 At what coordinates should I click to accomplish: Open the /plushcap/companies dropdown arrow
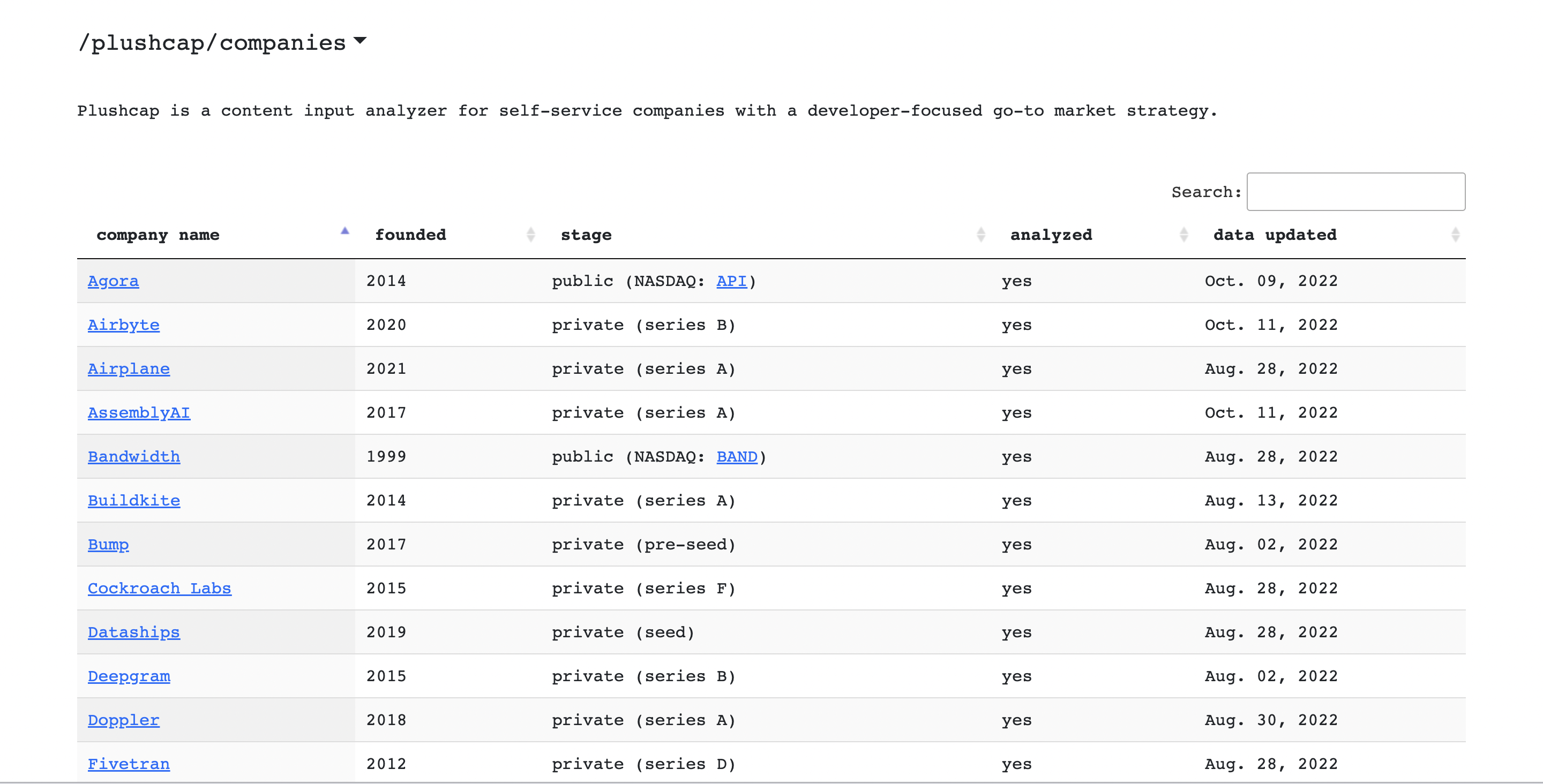point(359,41)
